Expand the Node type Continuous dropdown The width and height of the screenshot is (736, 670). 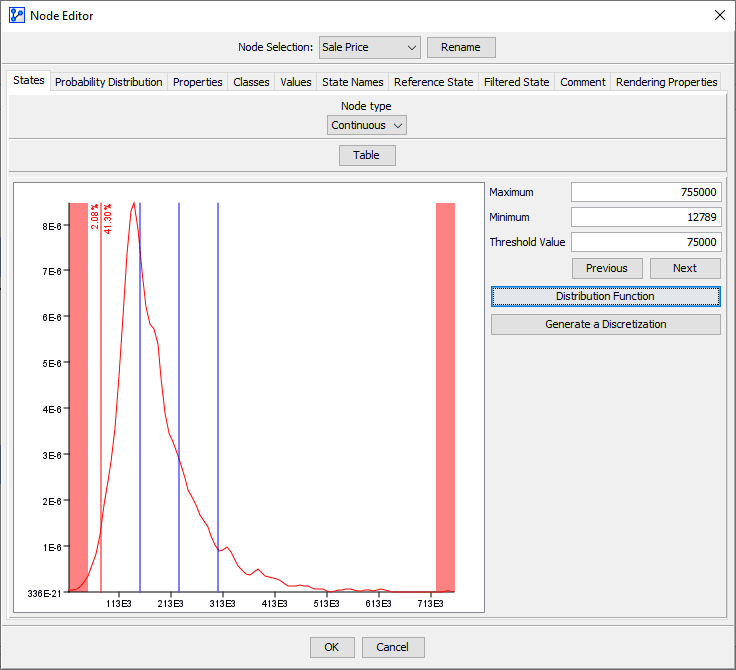(x=367, y=125)
